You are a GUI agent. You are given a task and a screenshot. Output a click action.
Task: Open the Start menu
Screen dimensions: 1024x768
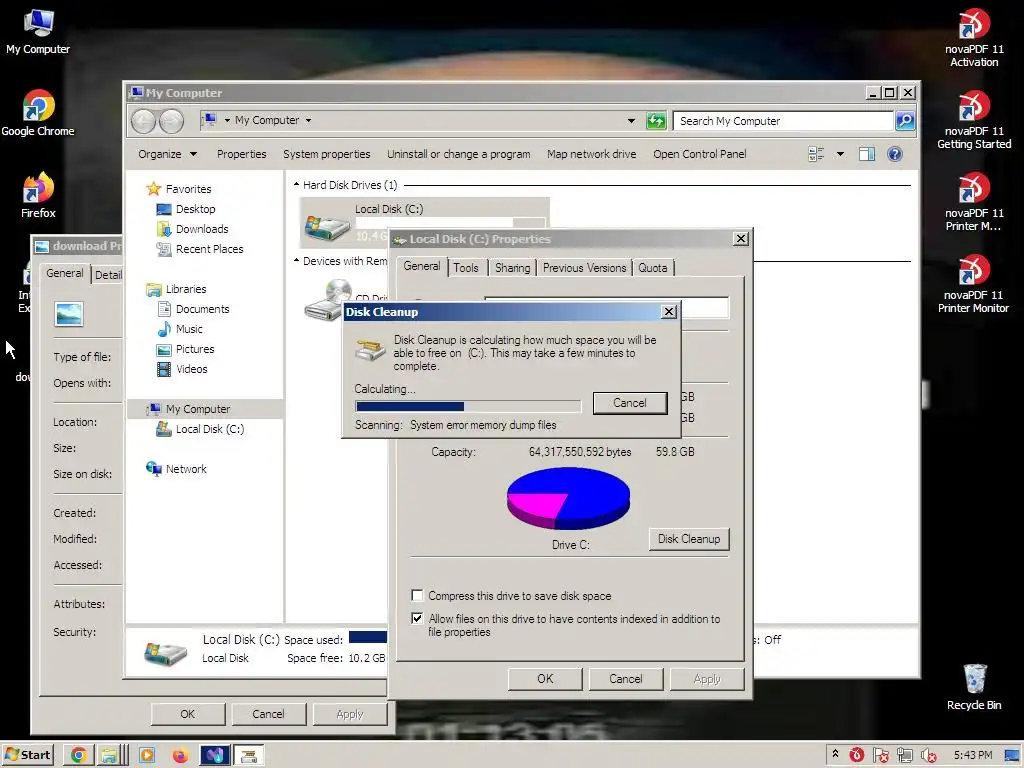pos(27,755)
